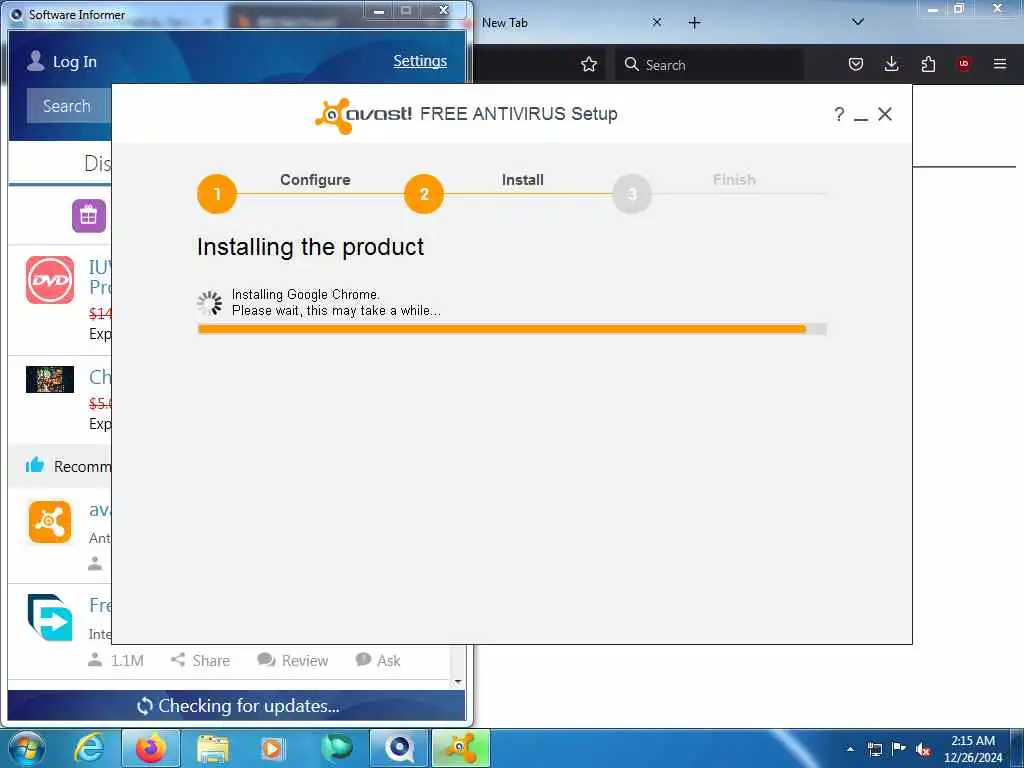
Task: Open the orange avast icon in the recommendations list
Action: point(50,522)
